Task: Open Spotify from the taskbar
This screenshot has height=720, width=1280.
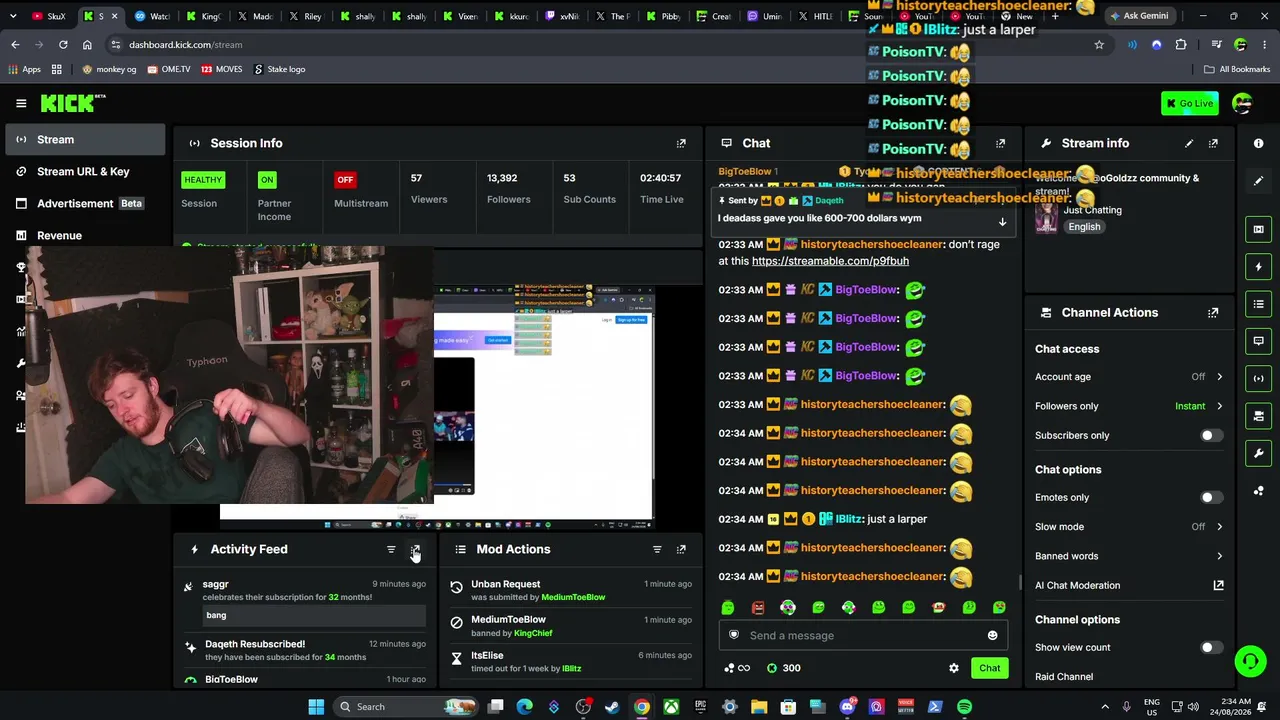Action: click(x=964, y=707)
